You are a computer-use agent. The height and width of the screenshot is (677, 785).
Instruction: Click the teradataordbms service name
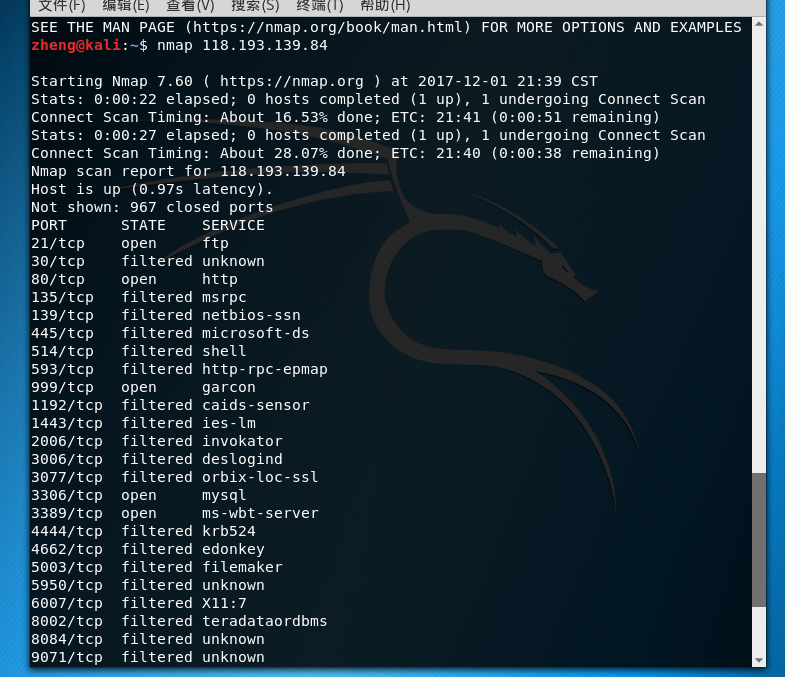pyautogui.click(x=265, y=622)
